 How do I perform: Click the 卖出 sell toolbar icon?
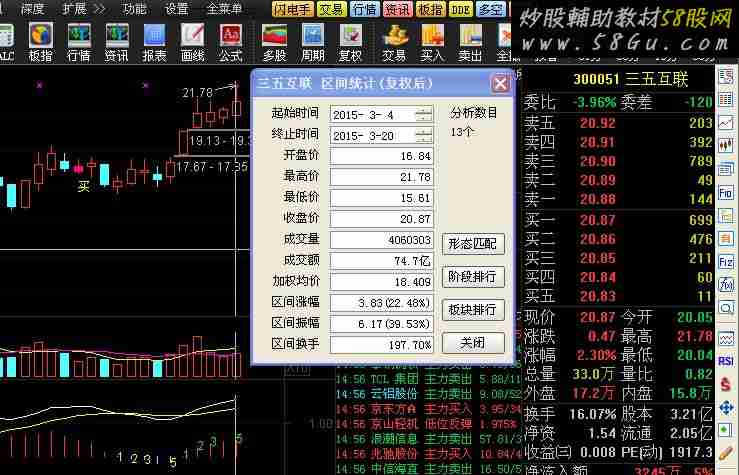(470, 42)
